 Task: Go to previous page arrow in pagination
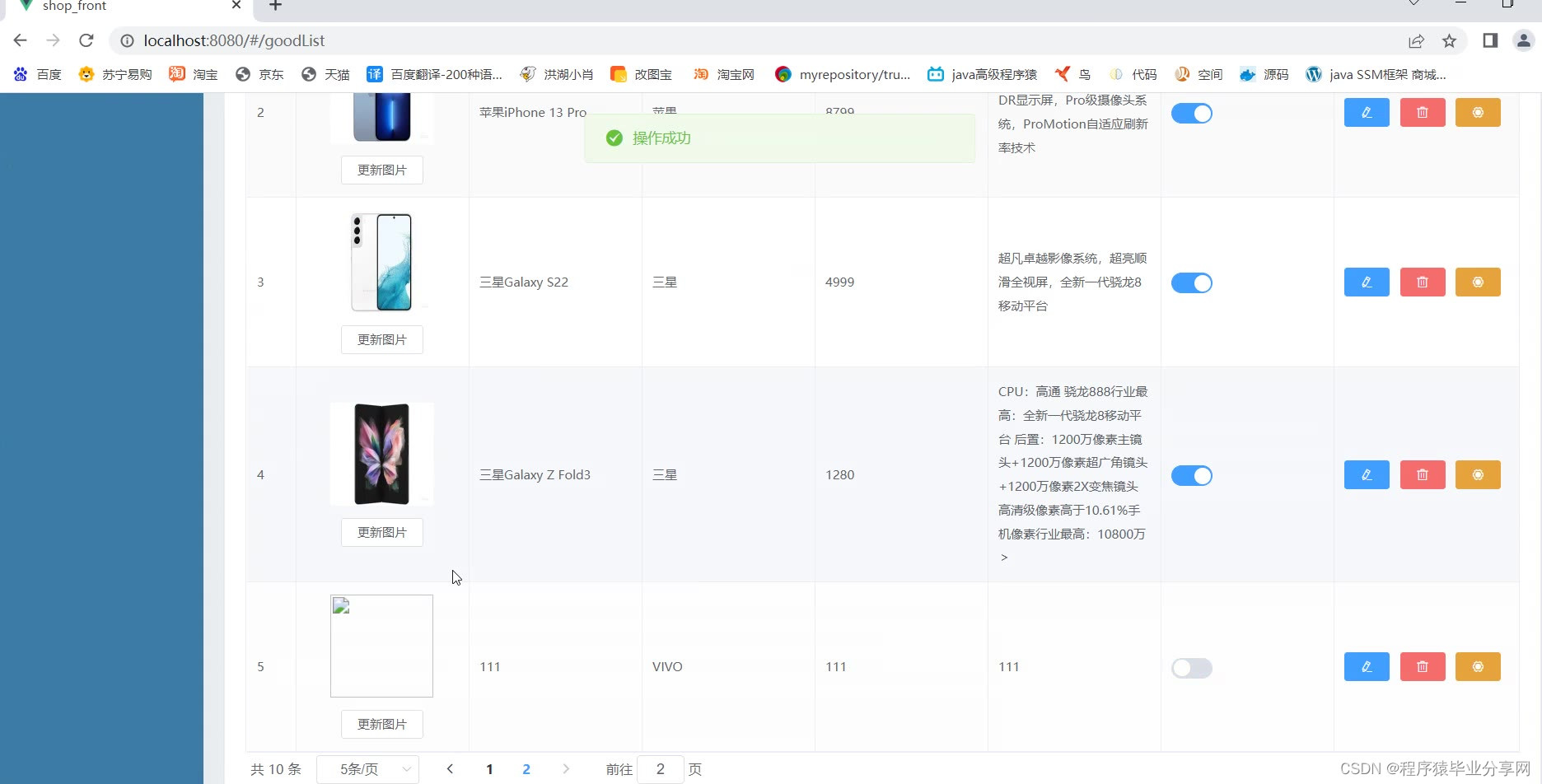point(450,769)
